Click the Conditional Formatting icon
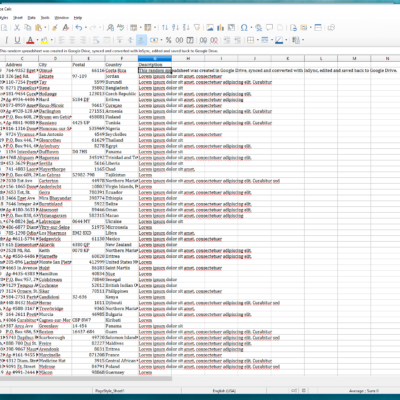Viewport: 400px width, 400px height. point(295,40)
